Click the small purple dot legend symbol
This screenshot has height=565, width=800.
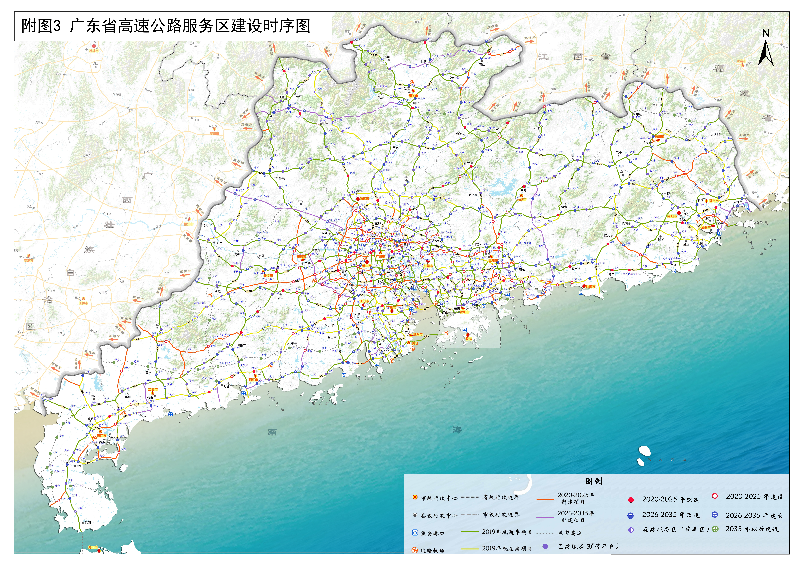(546, 548)
